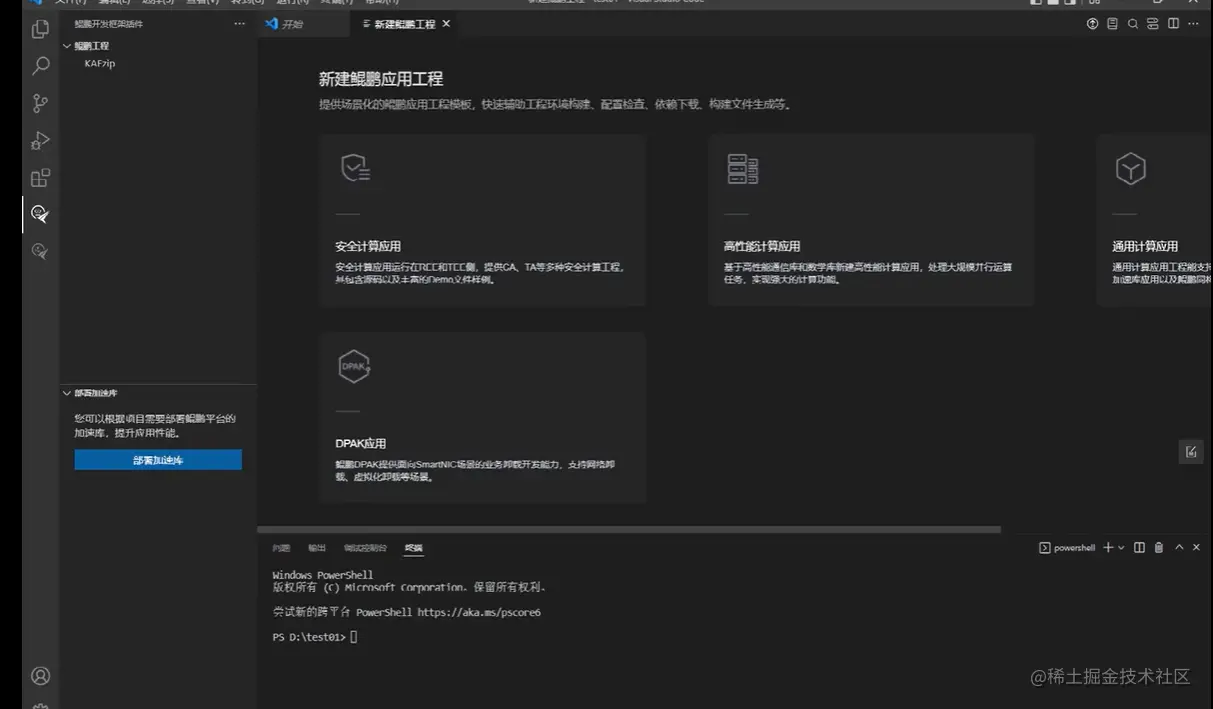Focus the terminal prompt PS D:\test01>
Image resolution: width=1213 pixels, height=709 pixels.
pos(309,637)
